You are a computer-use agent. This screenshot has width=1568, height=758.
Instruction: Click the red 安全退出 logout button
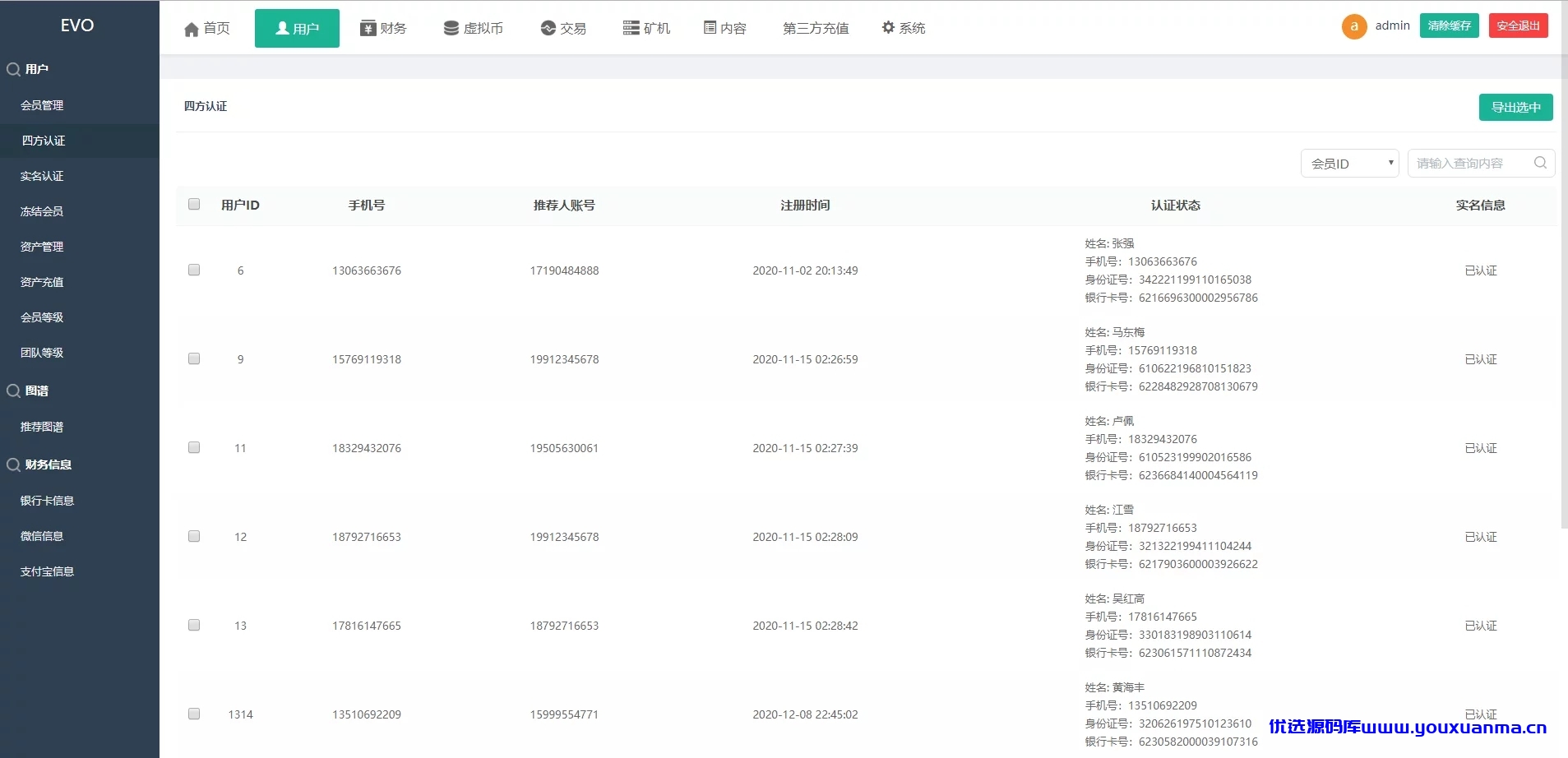1519,25
